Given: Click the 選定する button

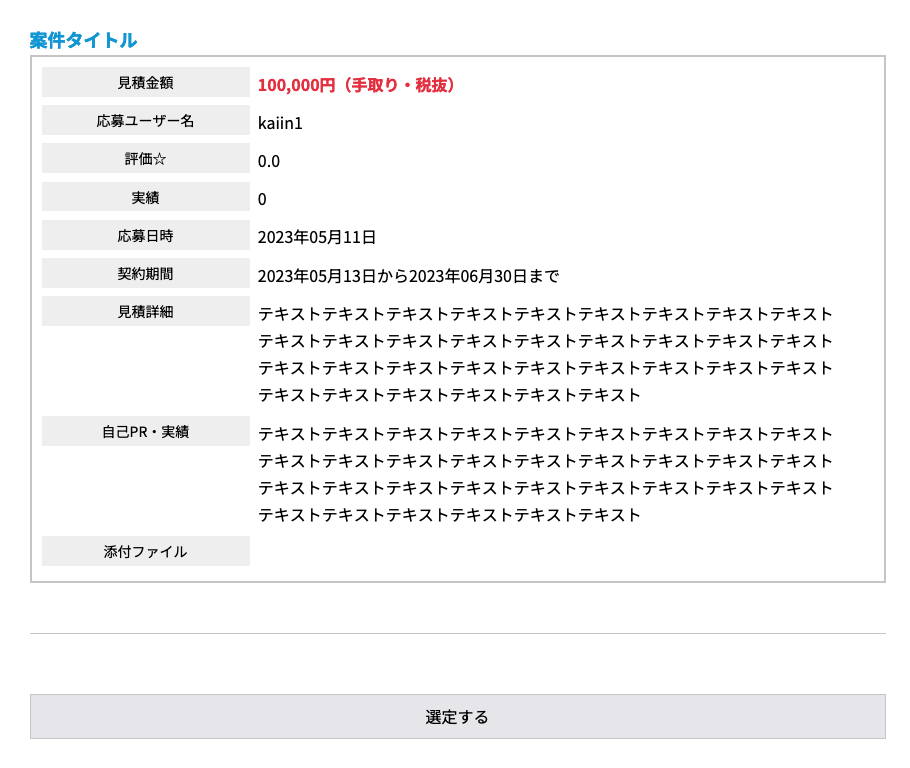Looking at the screenshot, I should click(457, 716).
